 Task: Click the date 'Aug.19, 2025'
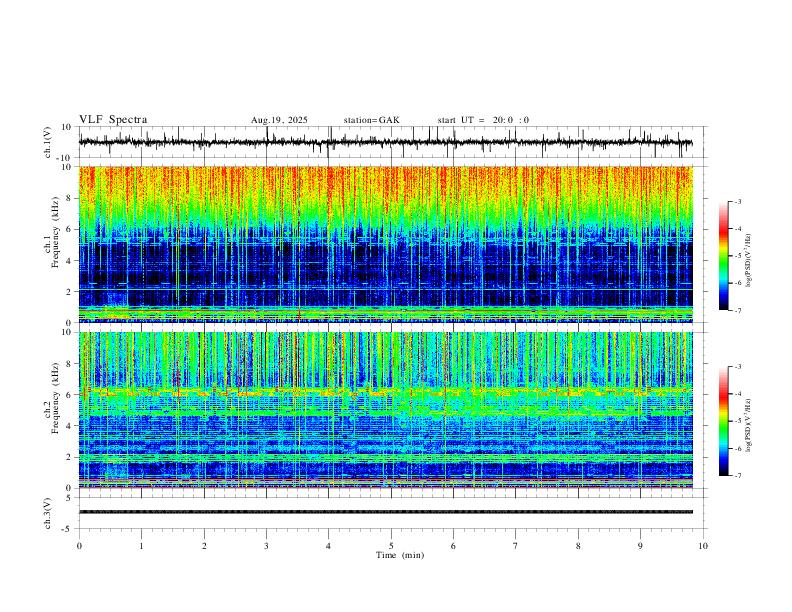tap(279, 120)
